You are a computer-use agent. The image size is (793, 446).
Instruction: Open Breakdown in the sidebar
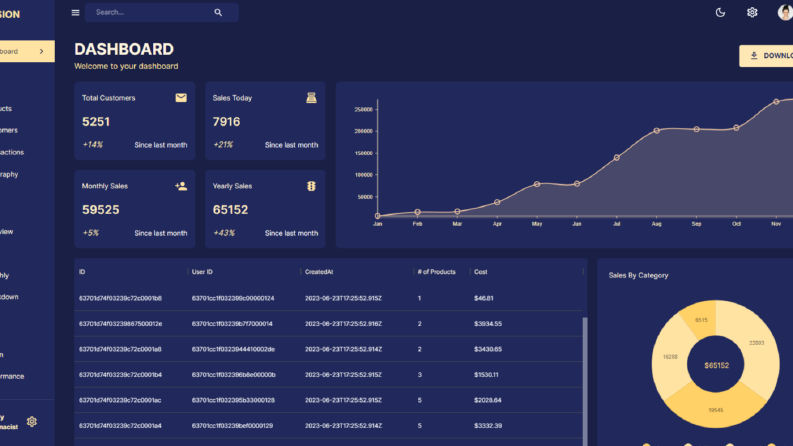9,297
